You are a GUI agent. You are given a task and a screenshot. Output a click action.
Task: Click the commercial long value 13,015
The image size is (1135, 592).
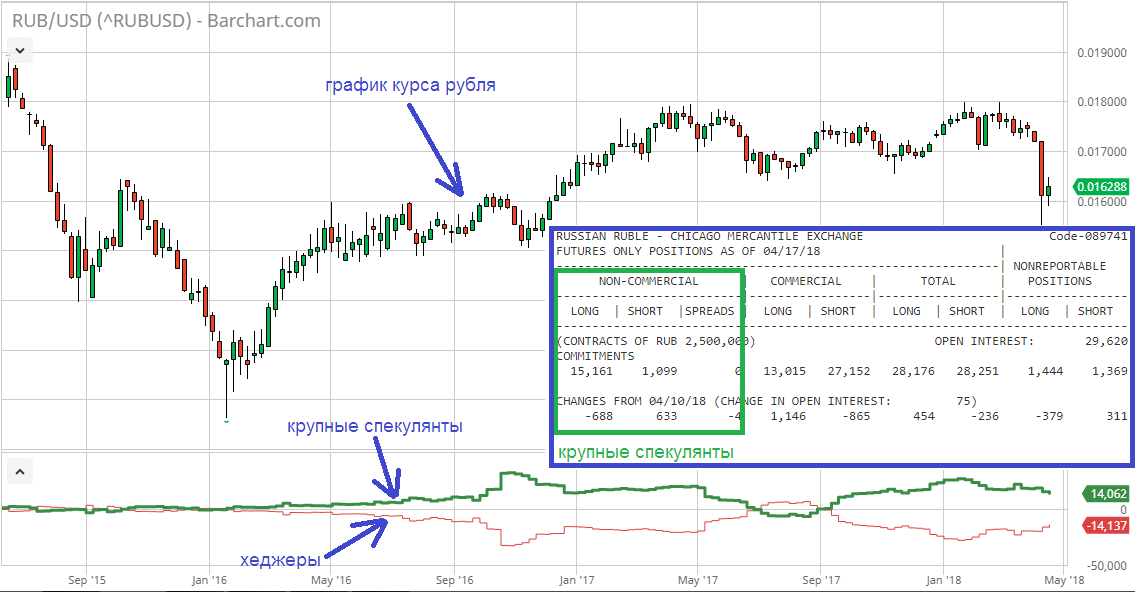coord(785,371)
